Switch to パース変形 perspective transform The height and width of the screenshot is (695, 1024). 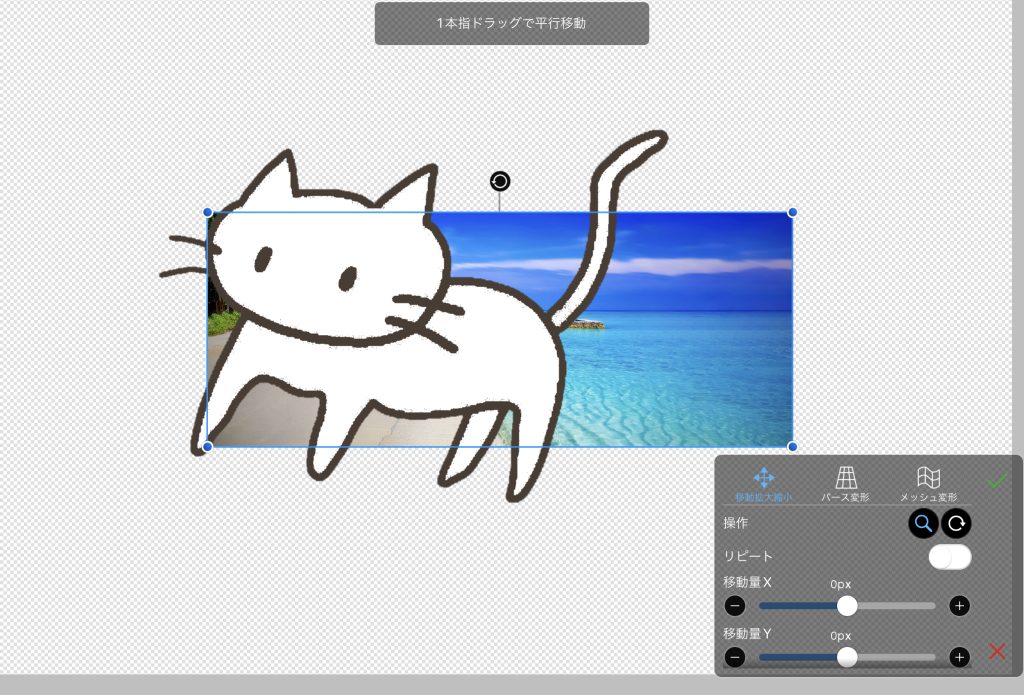pyautogui.click(x=846, y=484)
